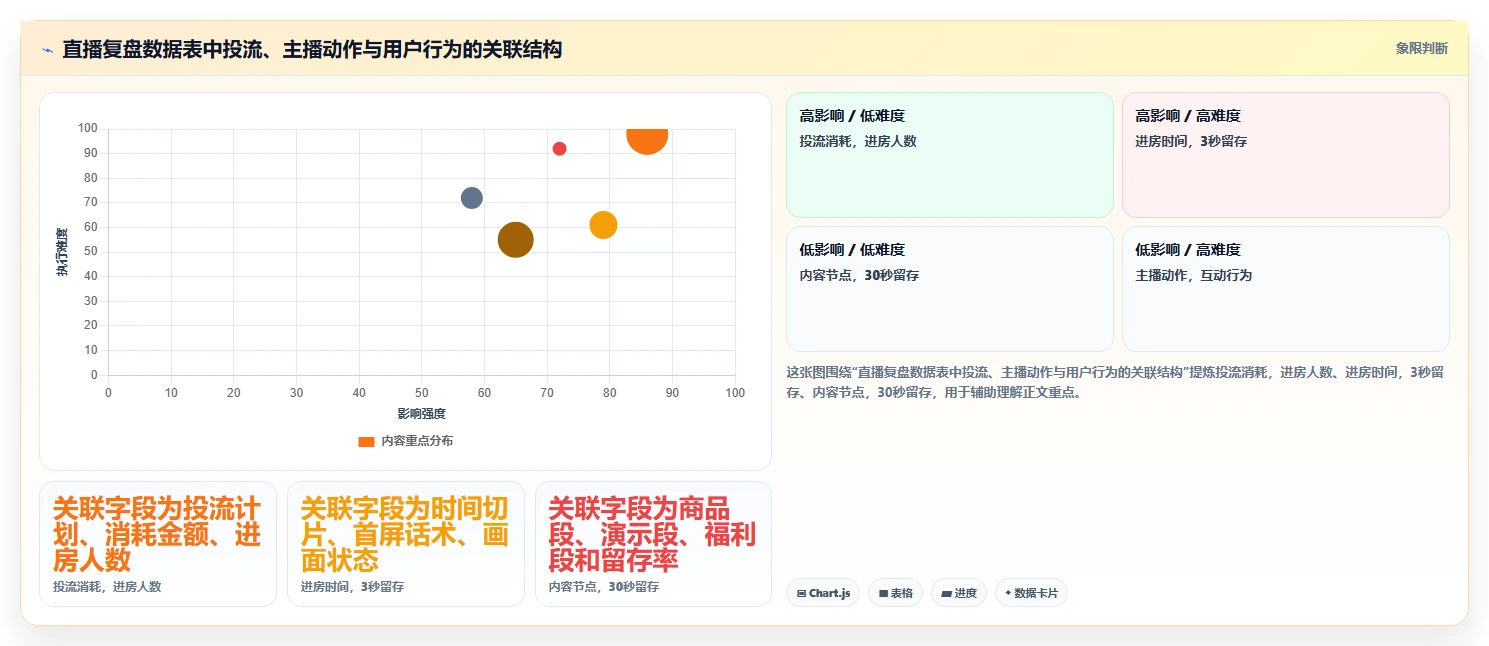The width and height of the screenshot is (1489, 646).
Task: Click the table icon in 表格 tag
Action: click(x=883, y=594)
